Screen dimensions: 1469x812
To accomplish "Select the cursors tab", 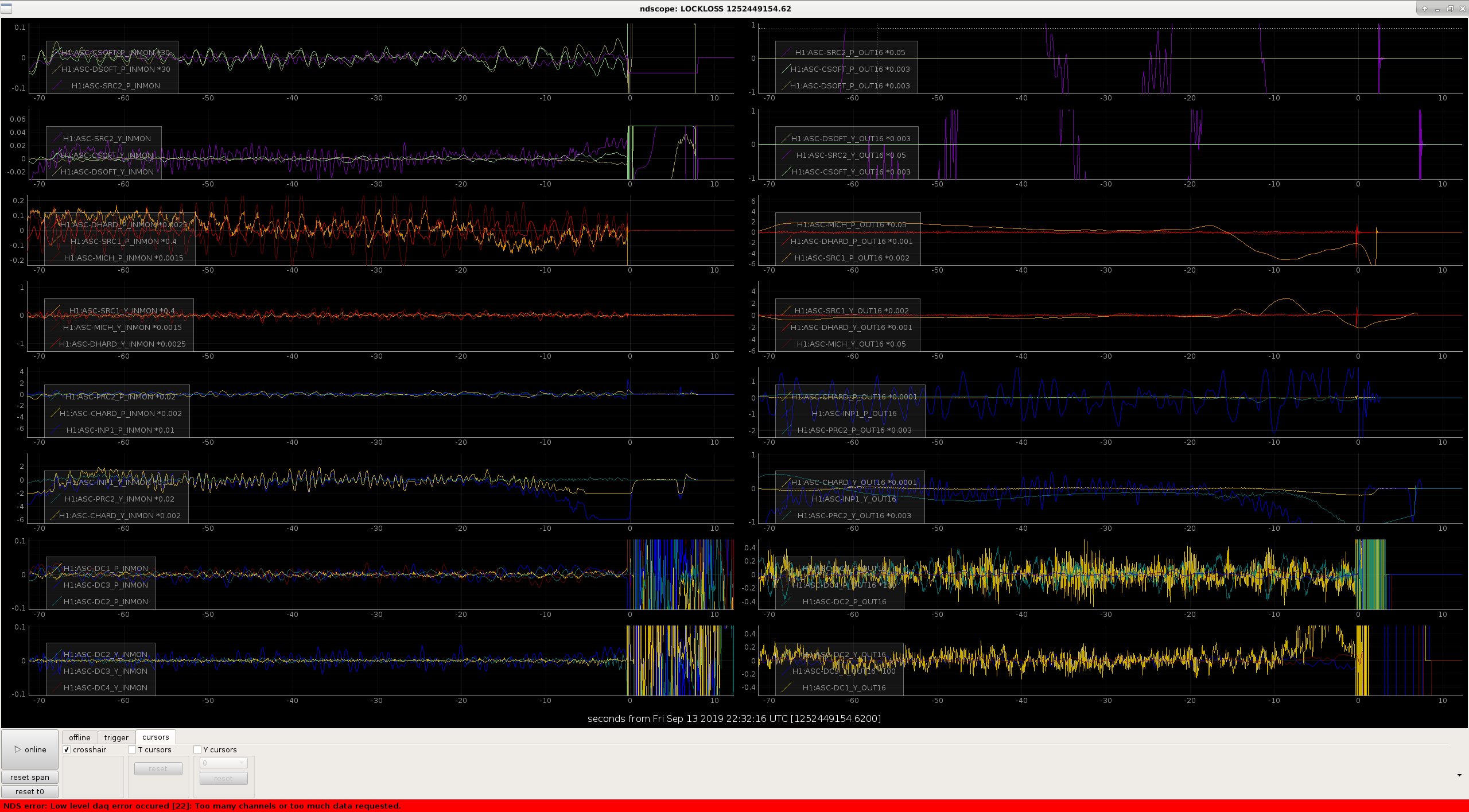I will (156, 737).
